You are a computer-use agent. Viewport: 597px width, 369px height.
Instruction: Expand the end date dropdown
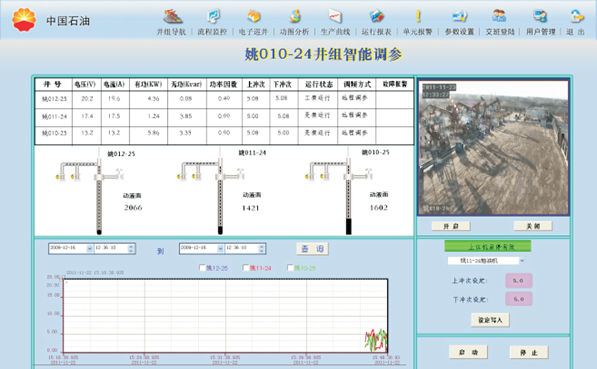click(220, 248)
